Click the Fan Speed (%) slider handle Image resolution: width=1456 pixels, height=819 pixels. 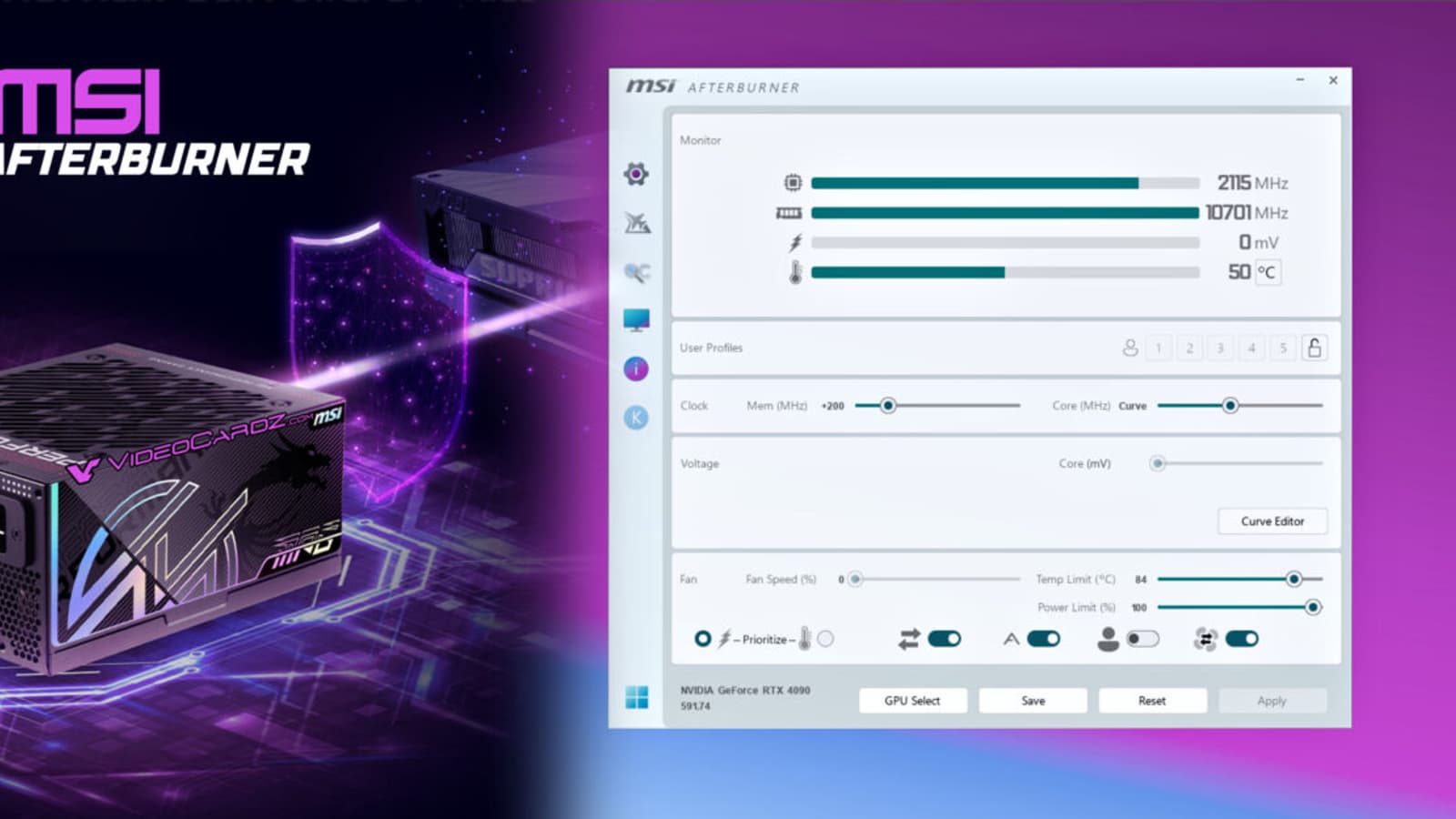coord(855,579)
